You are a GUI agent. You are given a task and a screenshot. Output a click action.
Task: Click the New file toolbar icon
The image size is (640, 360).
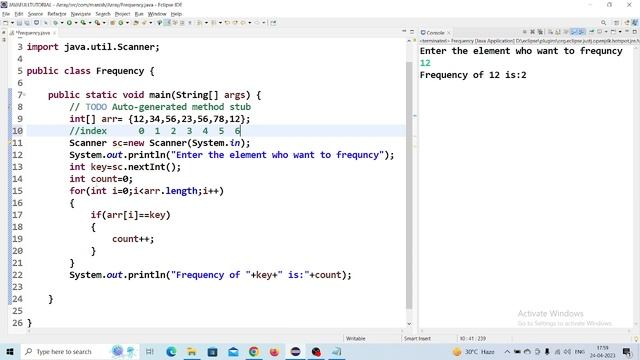pyautogui.click(x=5, y=23)
